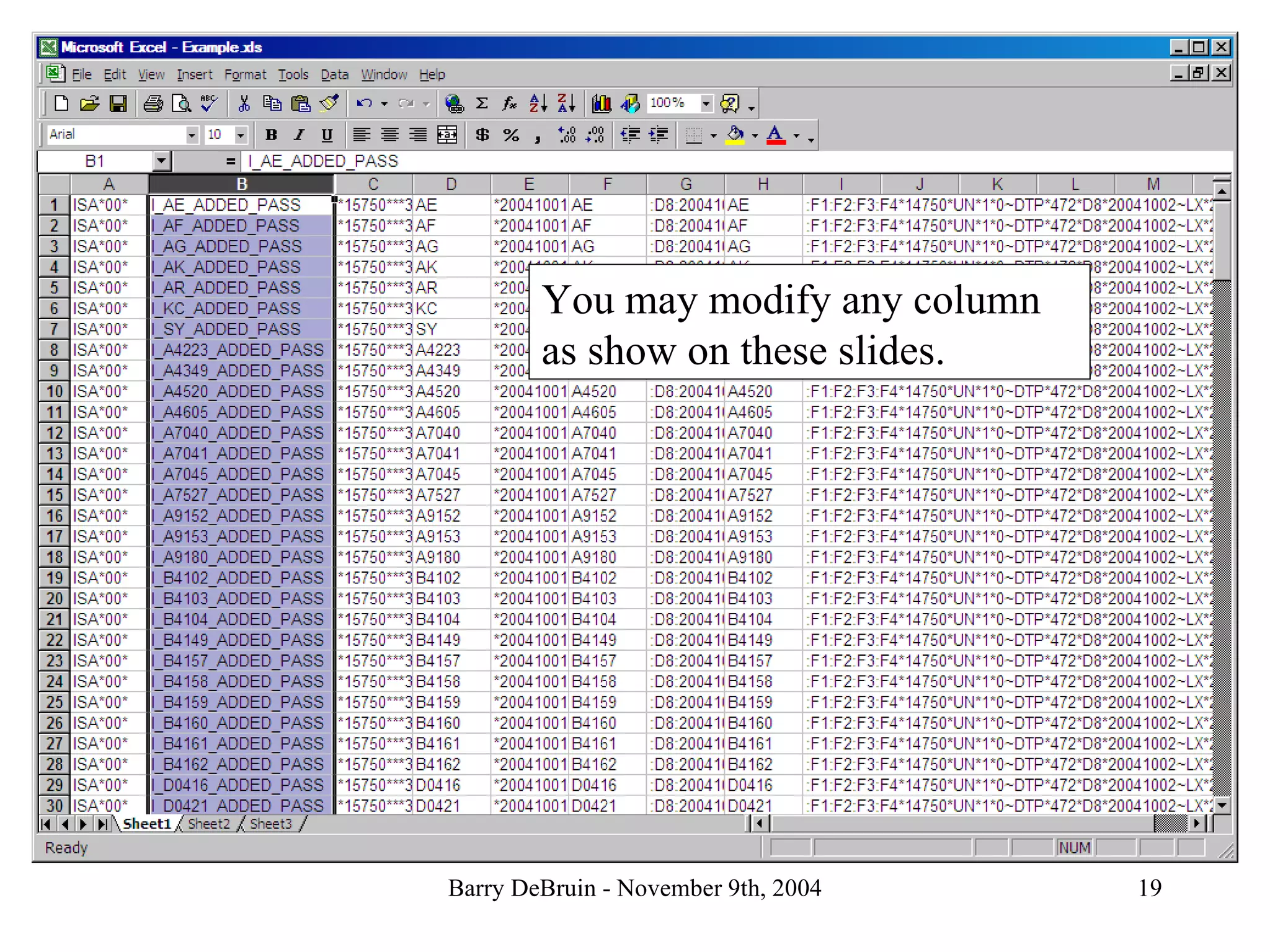Open Print Preview with the magnifier page icon
This screenshot has height=952, width=1270.
click(181, 104)
